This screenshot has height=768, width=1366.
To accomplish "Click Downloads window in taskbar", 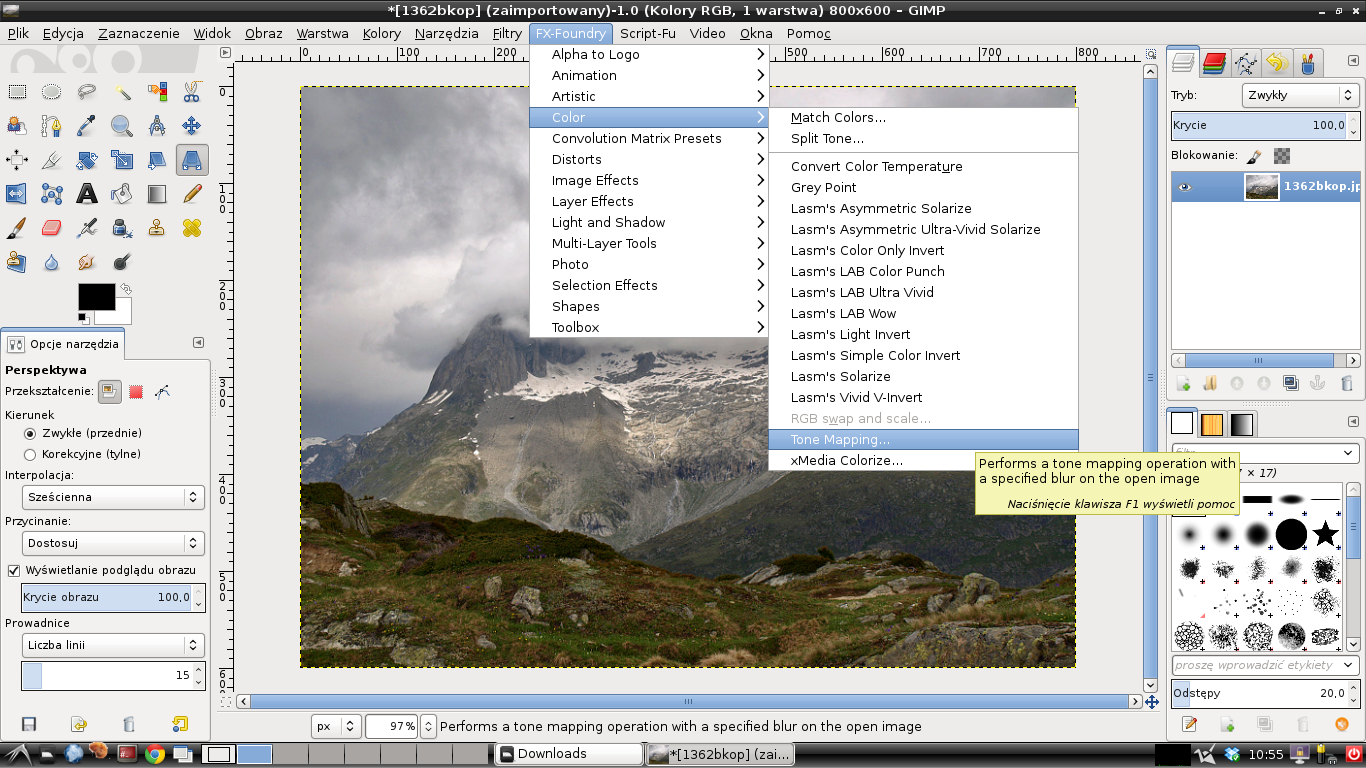I will 570,754.
